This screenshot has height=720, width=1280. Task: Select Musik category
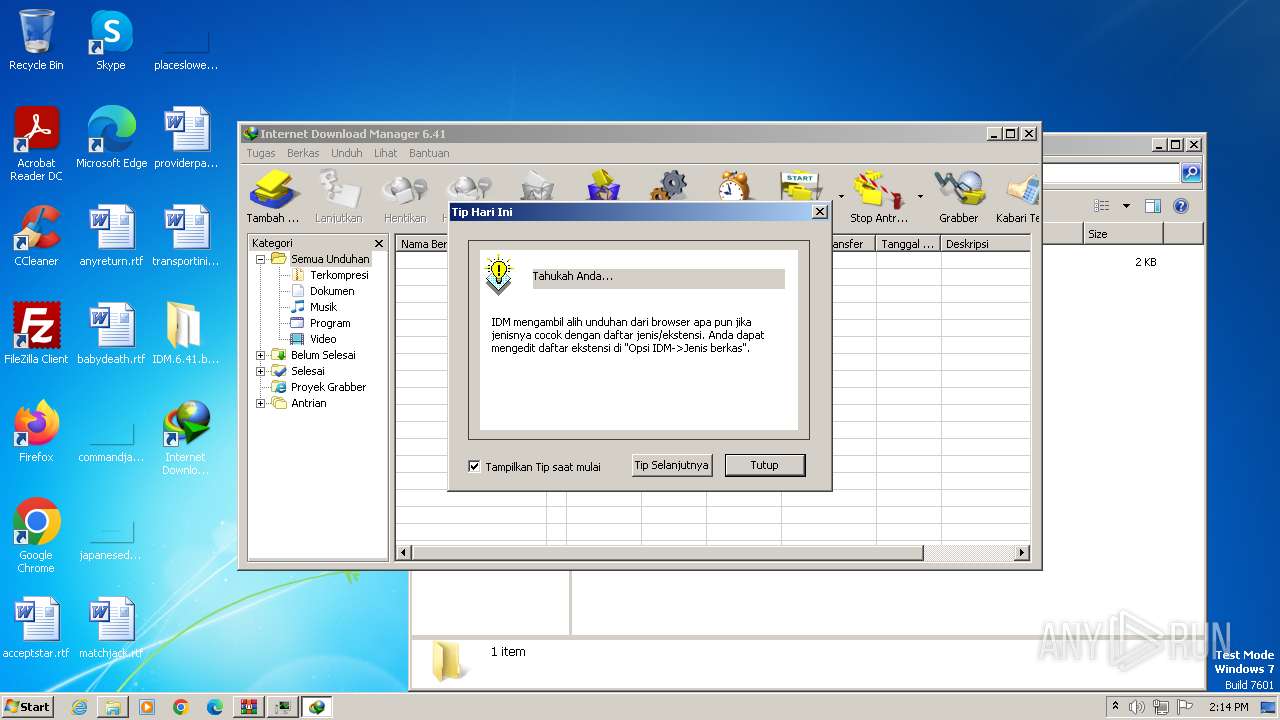point(324,307)
